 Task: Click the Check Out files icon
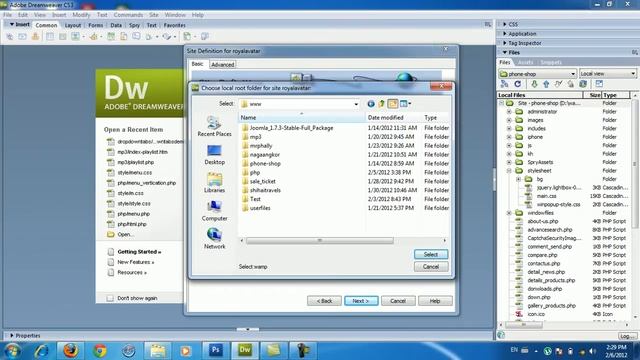(x=558, y=84)
